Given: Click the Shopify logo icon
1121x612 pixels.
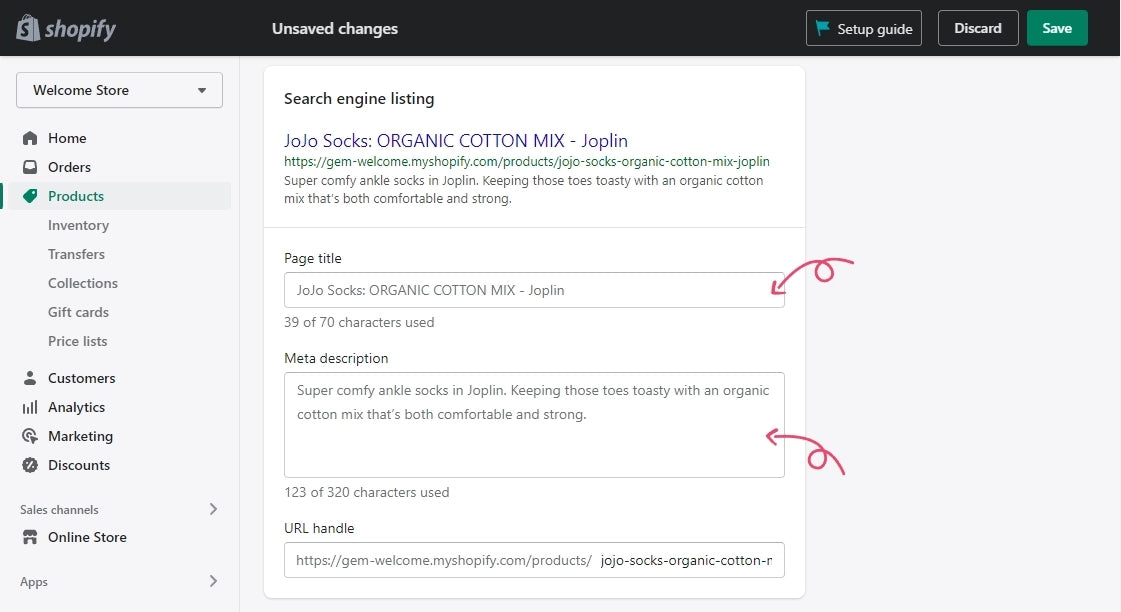Looking at the screenshot, I should click(x=28, y=28).
